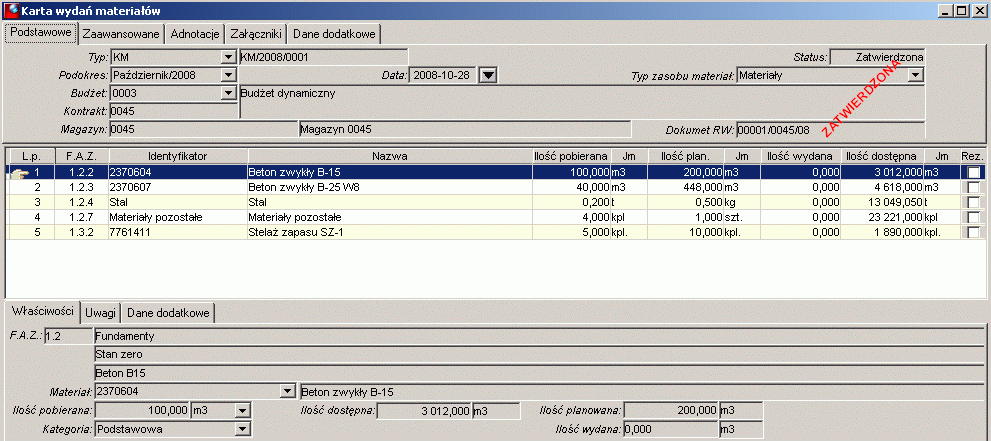This screenshot has height=441, width=991.
Task: Click the Ilość dostępna column header
Action: 882,155
